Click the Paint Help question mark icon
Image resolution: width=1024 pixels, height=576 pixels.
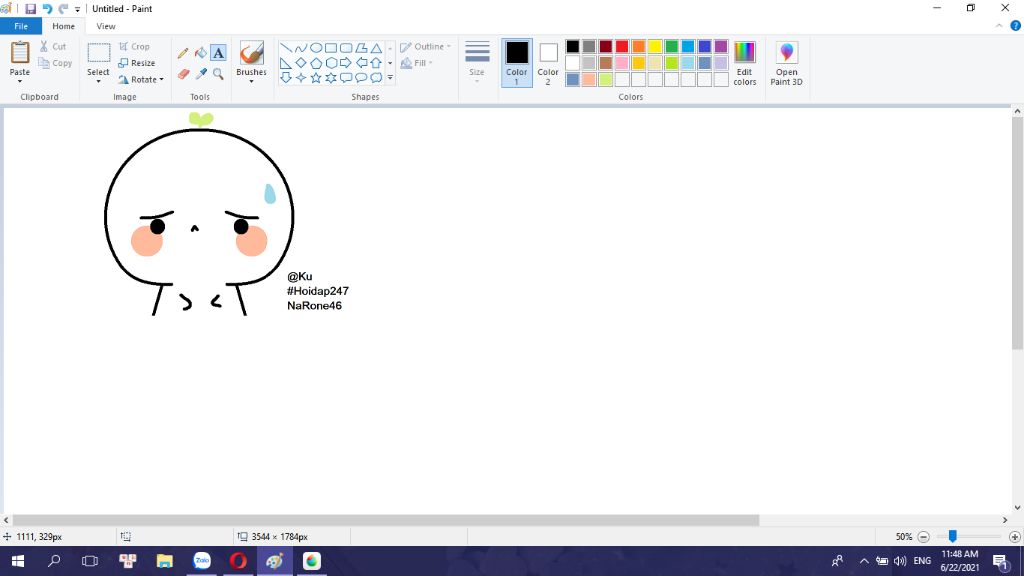1016,26
